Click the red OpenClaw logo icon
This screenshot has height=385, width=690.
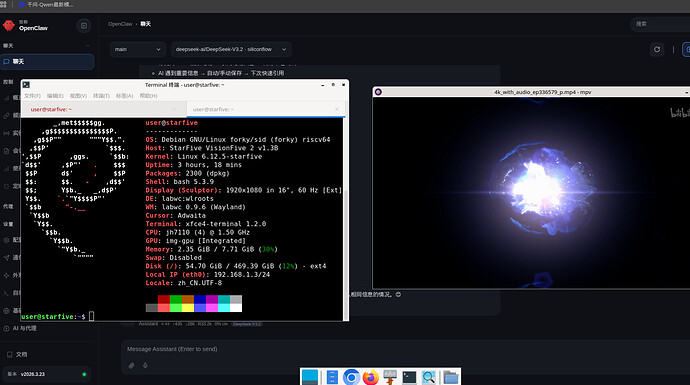tap(9, 26)
